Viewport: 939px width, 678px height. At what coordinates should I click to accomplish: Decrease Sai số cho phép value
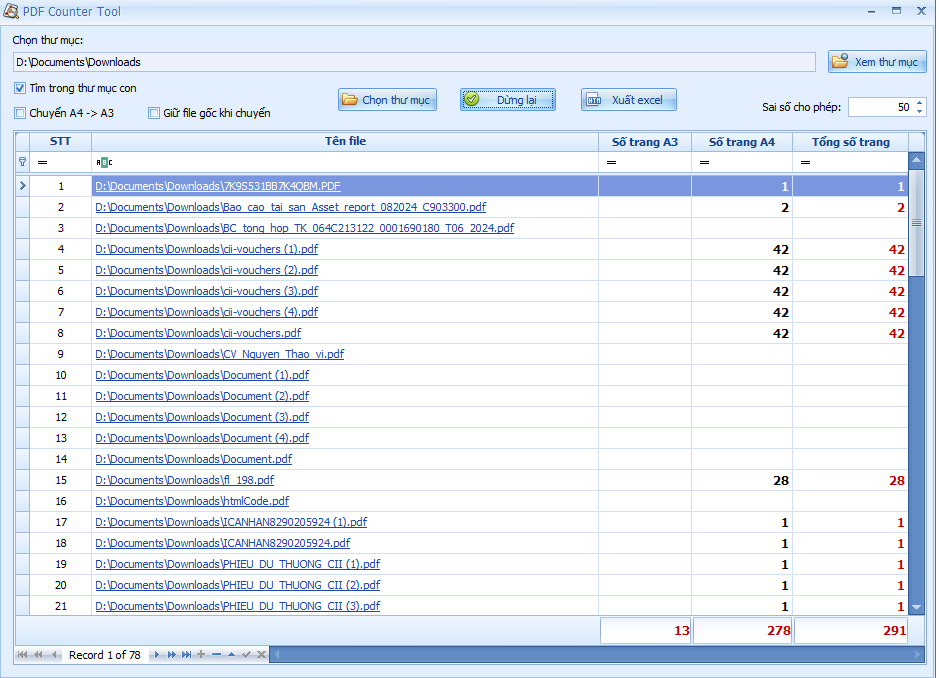[919, 111]
